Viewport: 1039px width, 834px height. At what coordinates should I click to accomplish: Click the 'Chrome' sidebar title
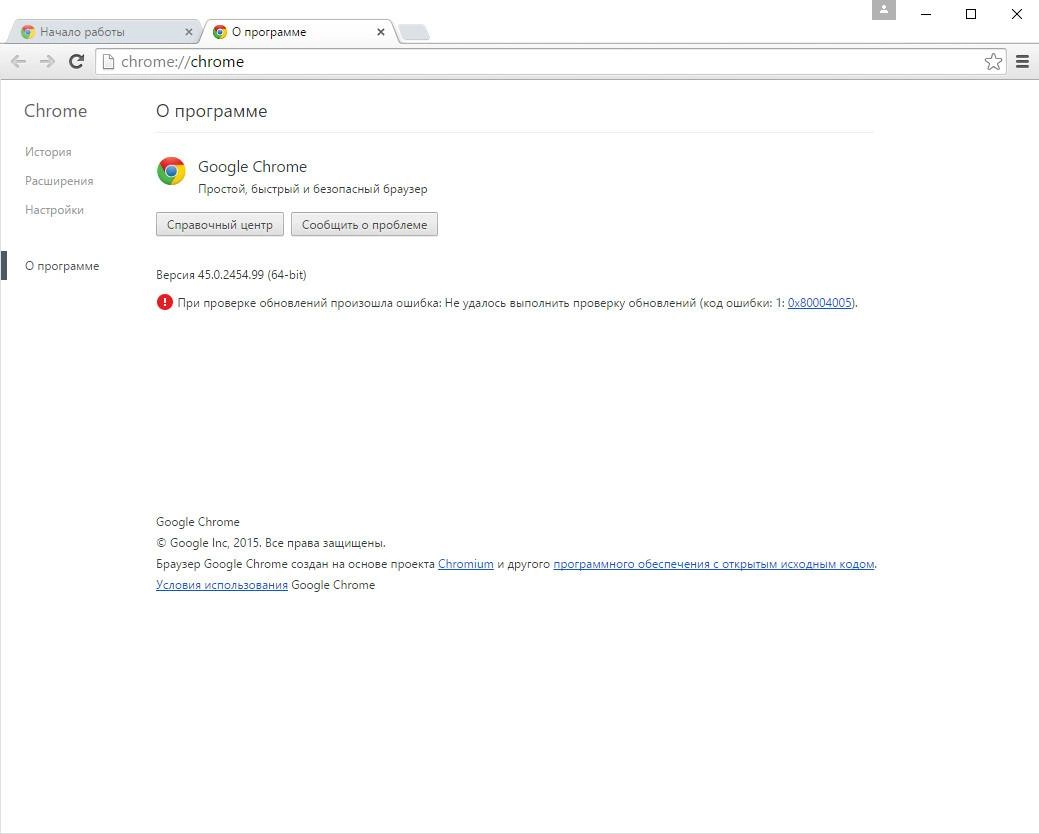(x=56, y=111)
